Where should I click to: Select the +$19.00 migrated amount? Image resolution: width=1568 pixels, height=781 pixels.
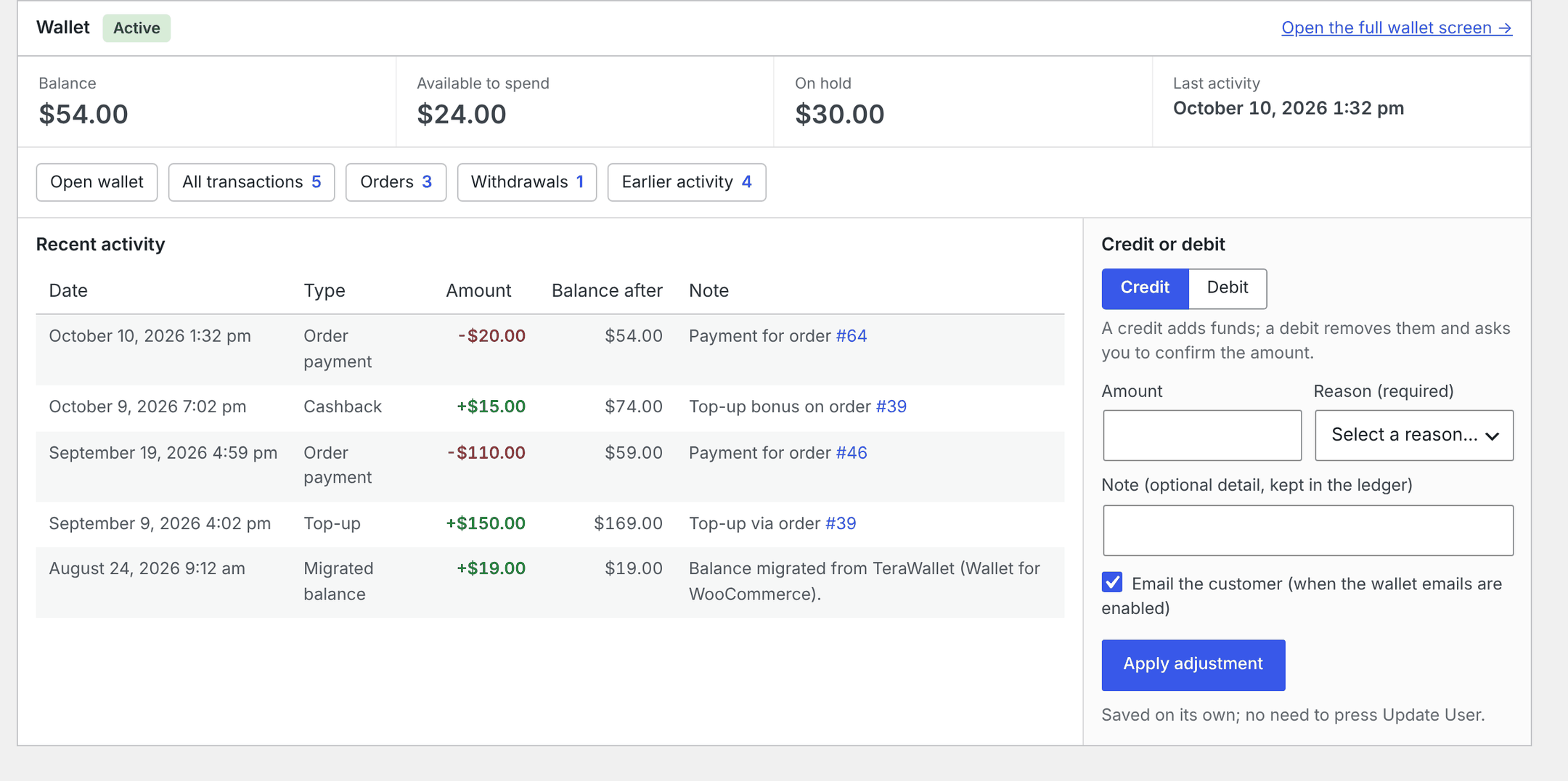pyautogui.click(x=491, y=568)
